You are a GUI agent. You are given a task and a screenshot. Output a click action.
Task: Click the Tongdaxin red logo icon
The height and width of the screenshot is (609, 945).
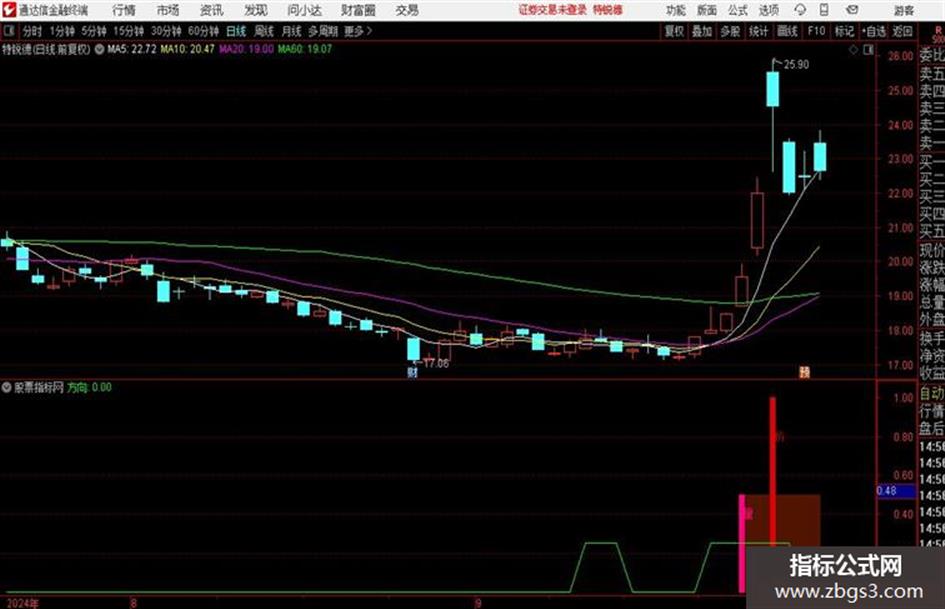(9, 10)
